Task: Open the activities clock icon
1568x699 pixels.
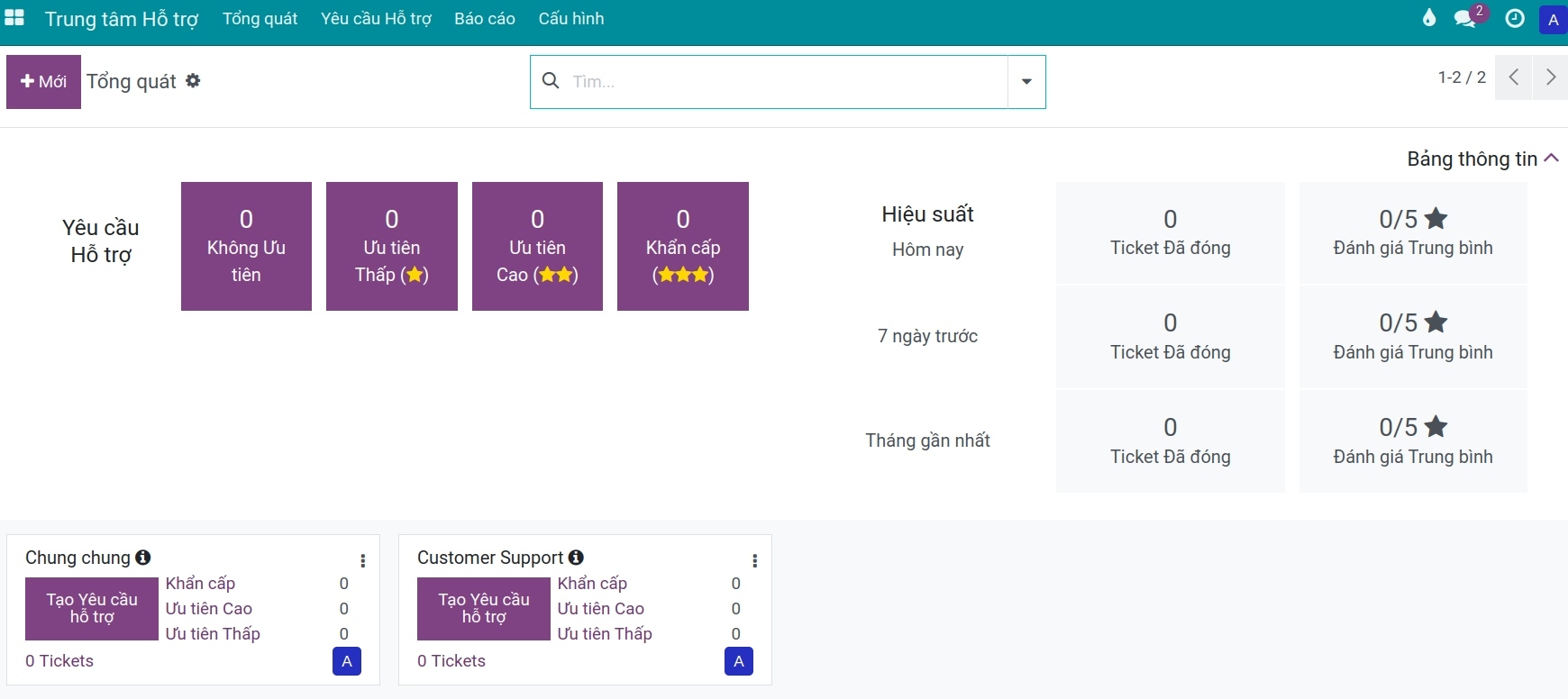Action: [x=1515, y=18]
